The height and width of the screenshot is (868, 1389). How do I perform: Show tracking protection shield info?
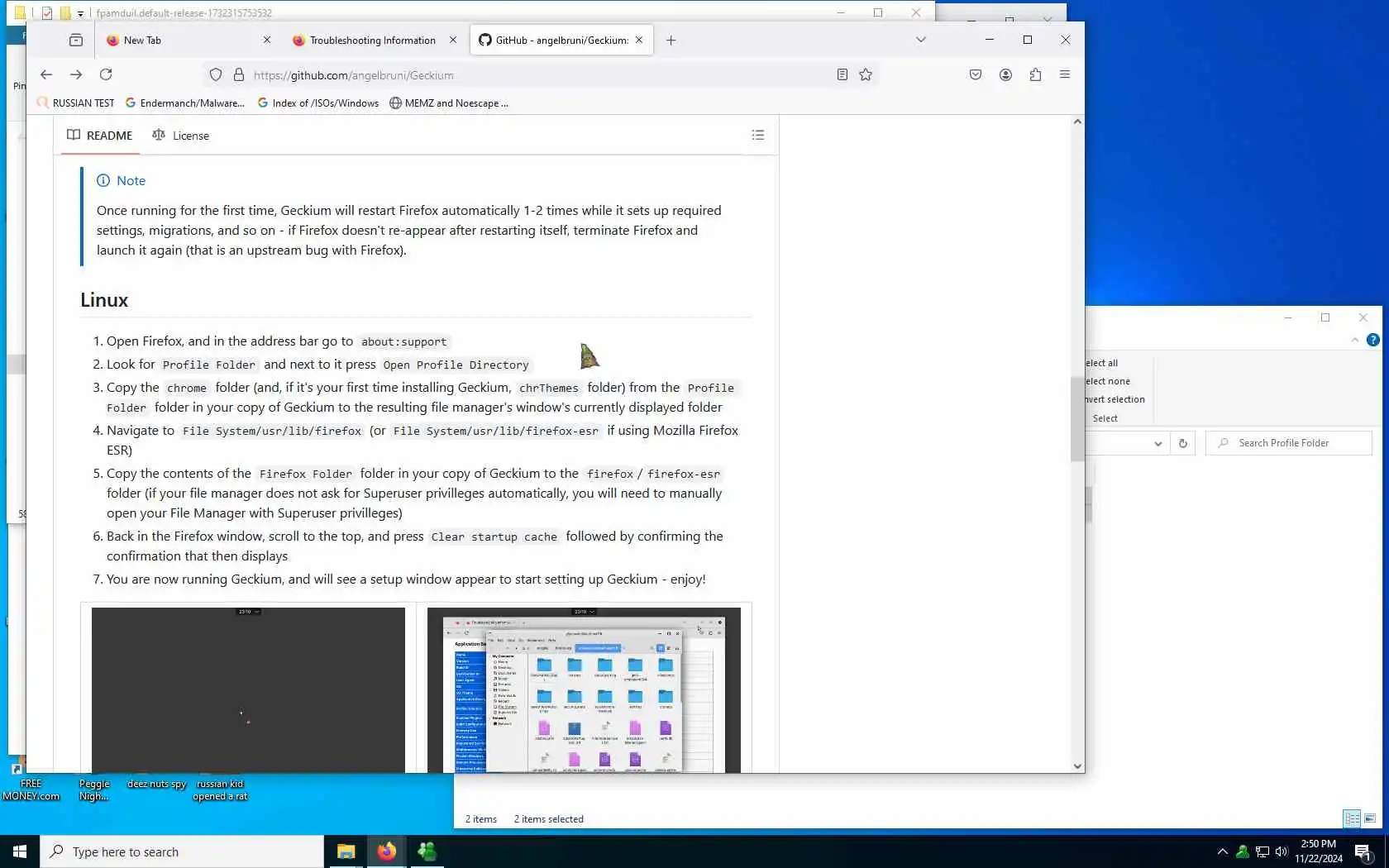[x=216, y=75]
